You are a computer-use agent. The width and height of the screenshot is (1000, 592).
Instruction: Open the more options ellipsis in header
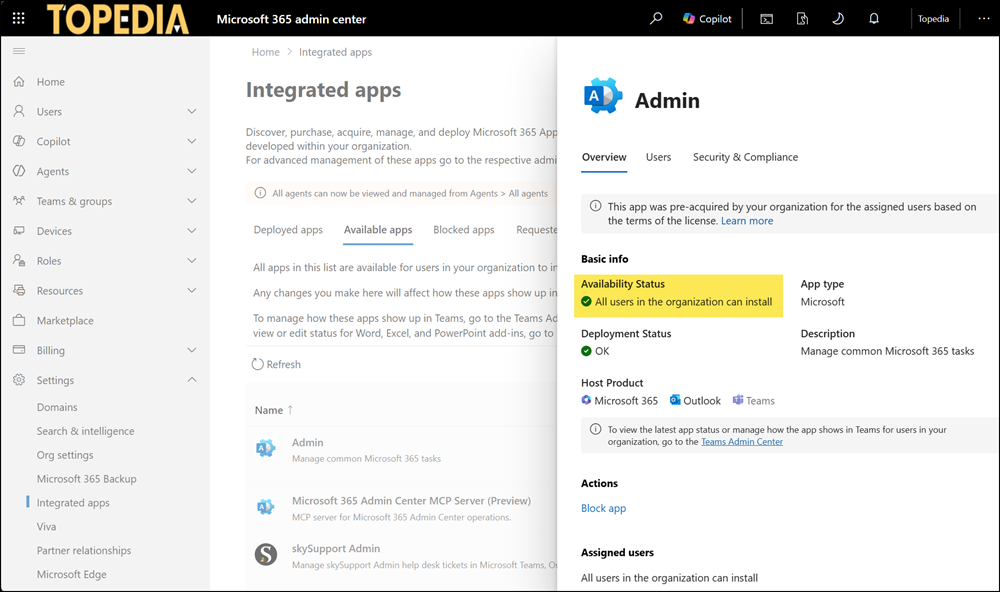[983, 18]
